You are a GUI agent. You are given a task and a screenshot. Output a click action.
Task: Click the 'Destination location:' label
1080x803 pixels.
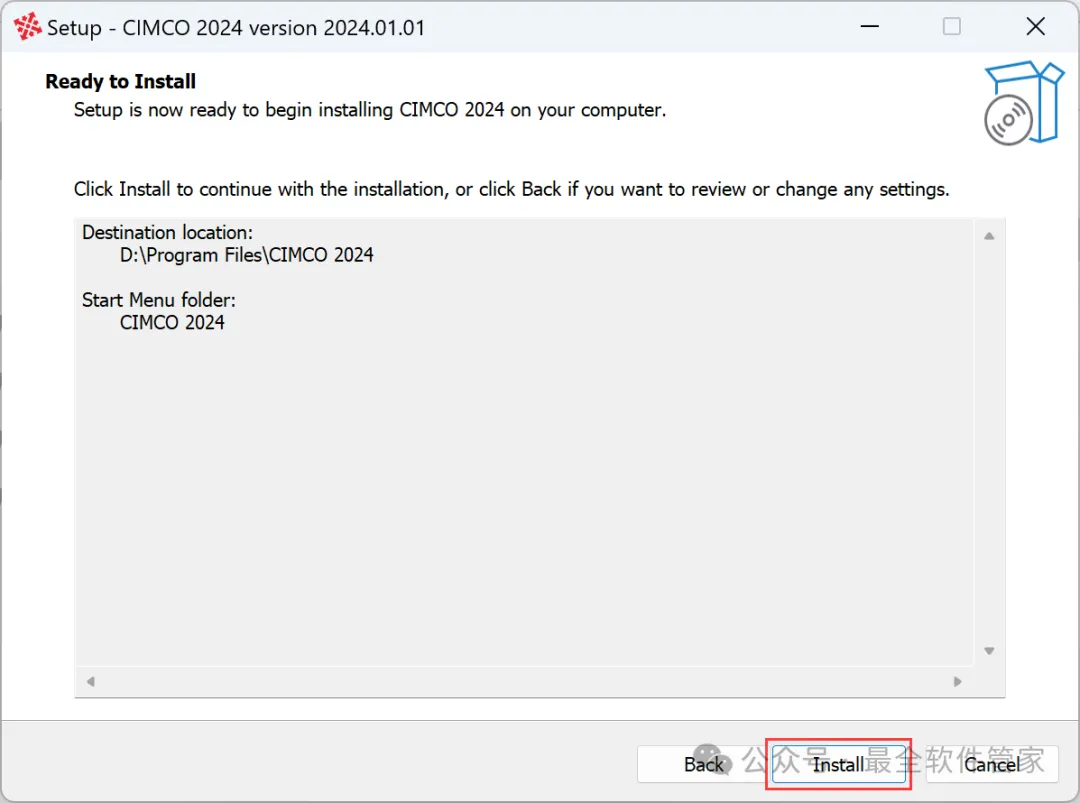point(167,233)
